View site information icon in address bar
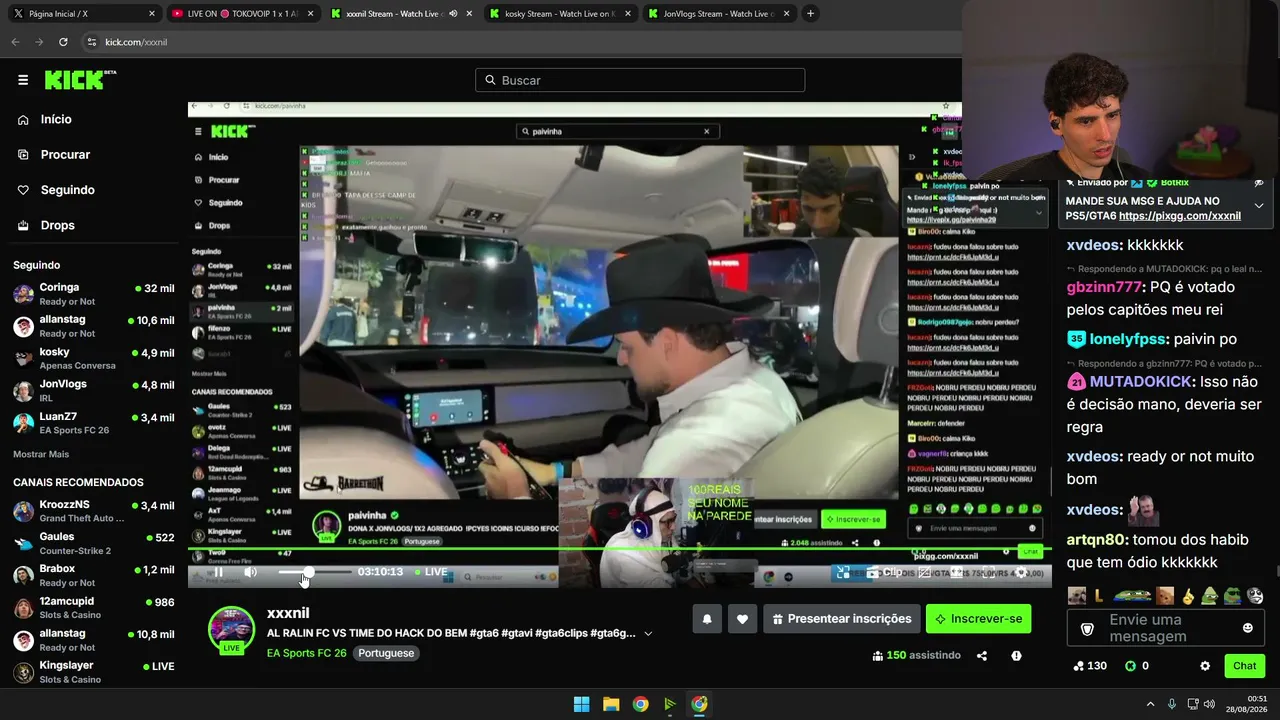Screen dimensions: 1280x720 92,42
